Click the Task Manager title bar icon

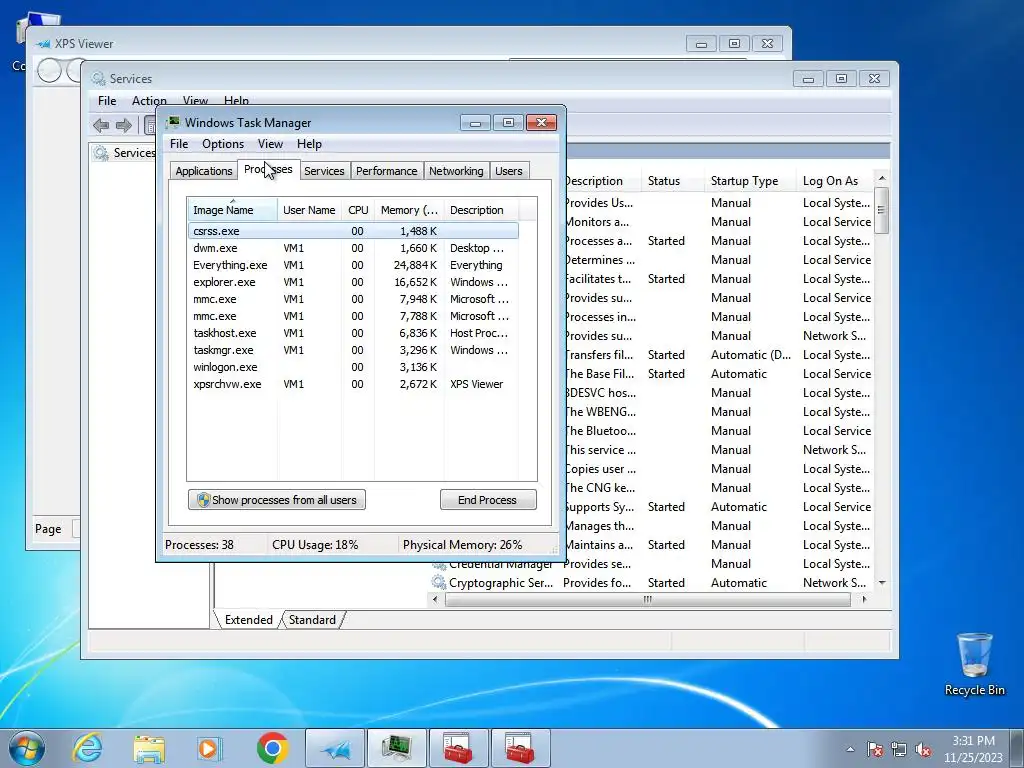pos(173,122)
